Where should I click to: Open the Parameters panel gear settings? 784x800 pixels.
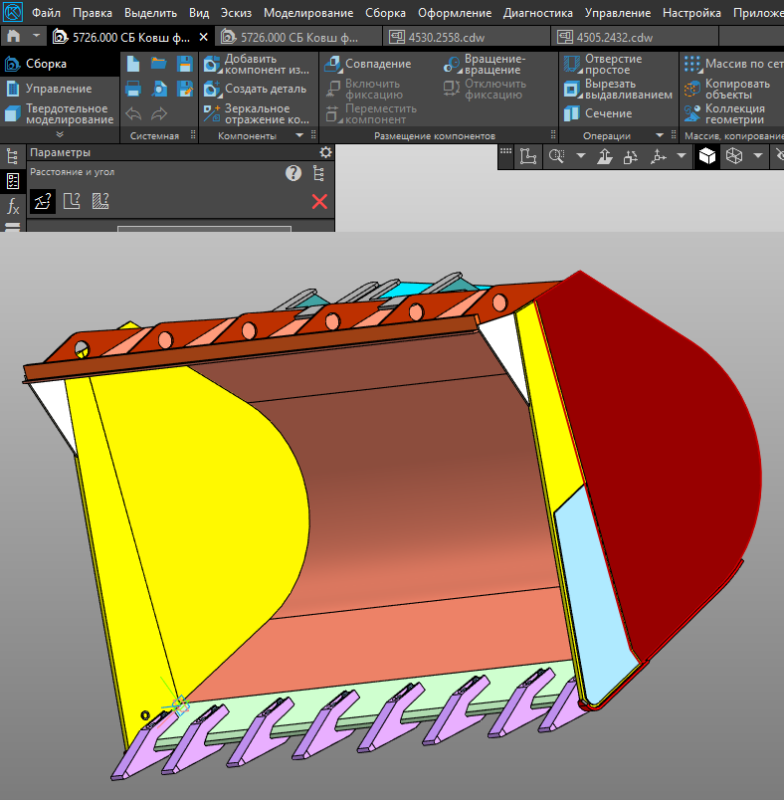point(325,152)
